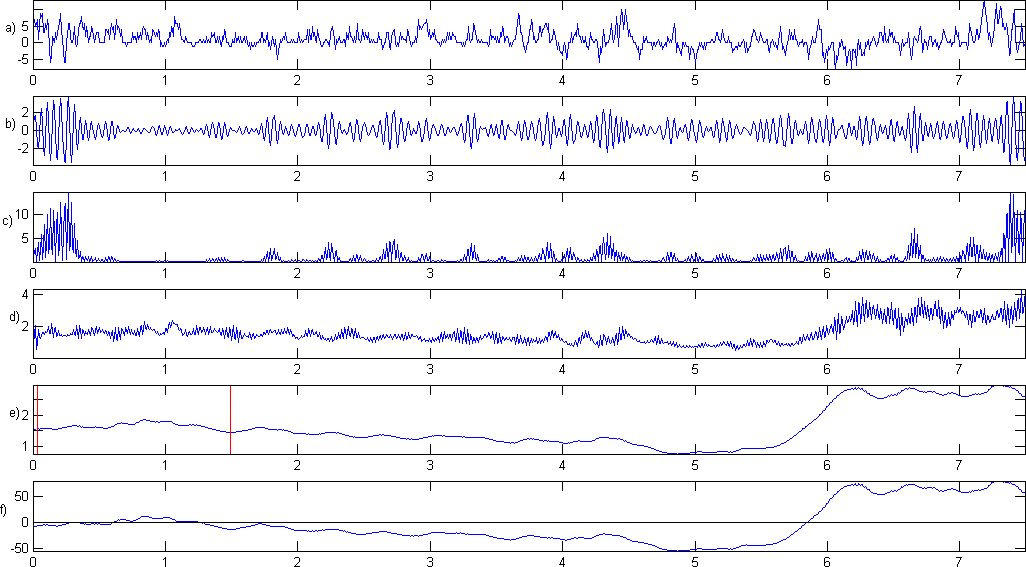Click x-axis tick 4 under plot a
The image size is (1026, 567).
pyautogui.click(x=562, y=79)
